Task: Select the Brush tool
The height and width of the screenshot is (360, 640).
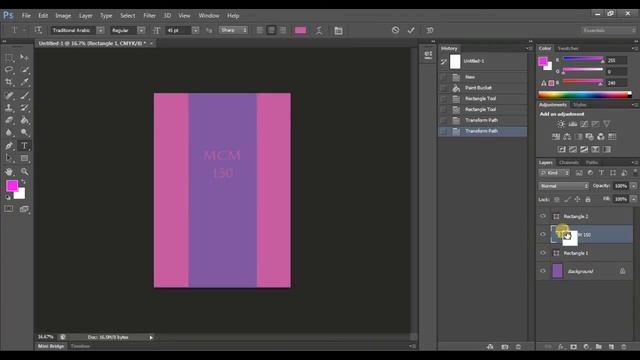Action: [x=24, y=96]
